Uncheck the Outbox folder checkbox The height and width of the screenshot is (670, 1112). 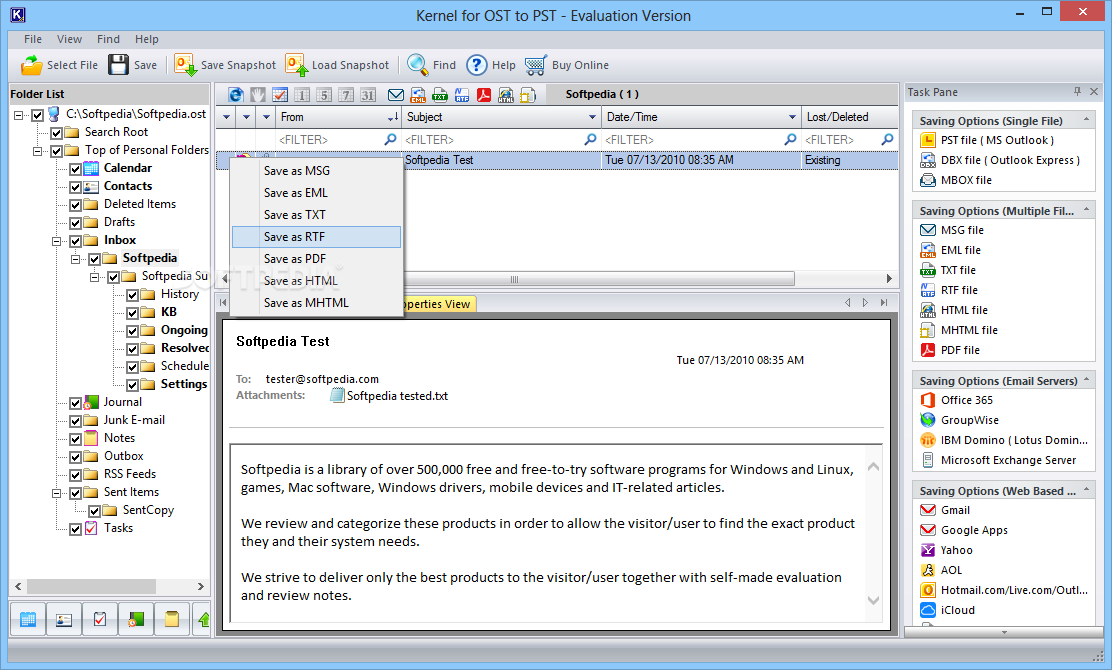[x=75, y=457]
